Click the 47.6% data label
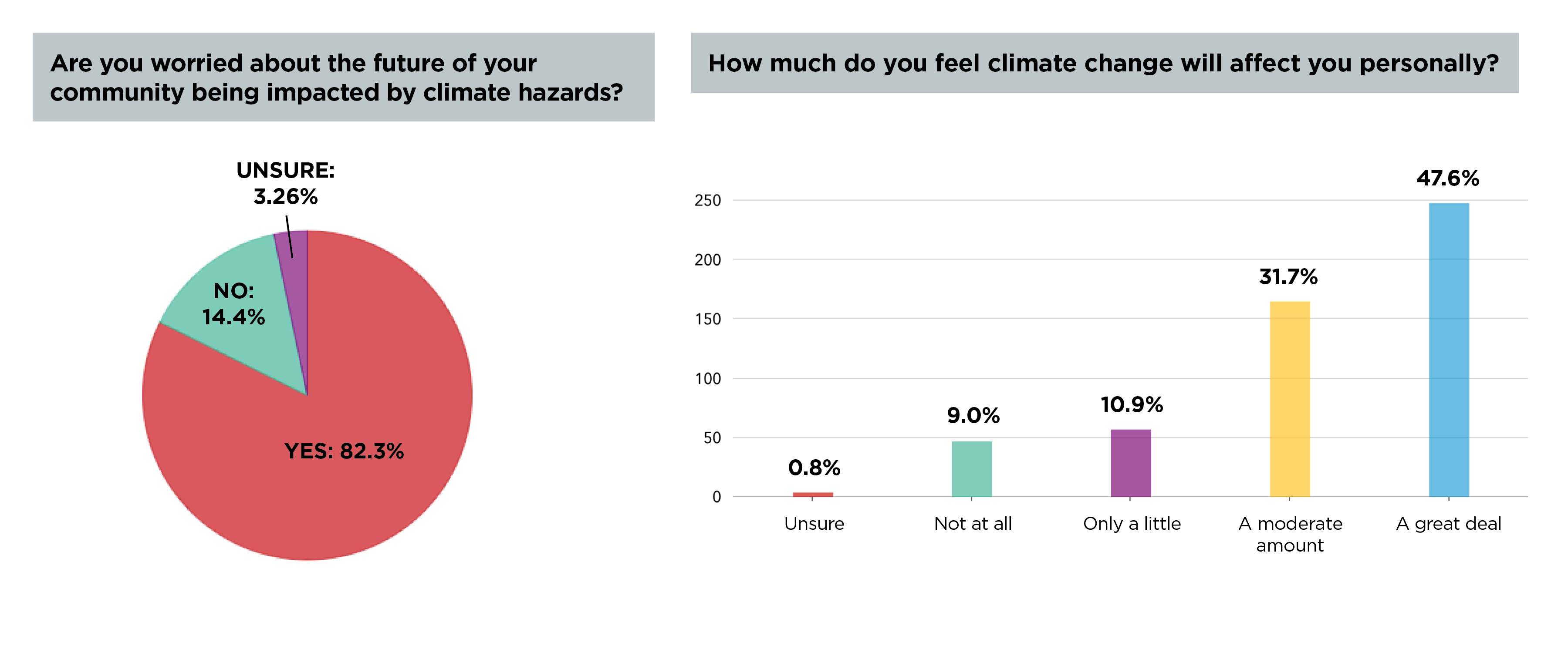The width and height of the screenshot is (1568, 653). [x=1447, y=178]
